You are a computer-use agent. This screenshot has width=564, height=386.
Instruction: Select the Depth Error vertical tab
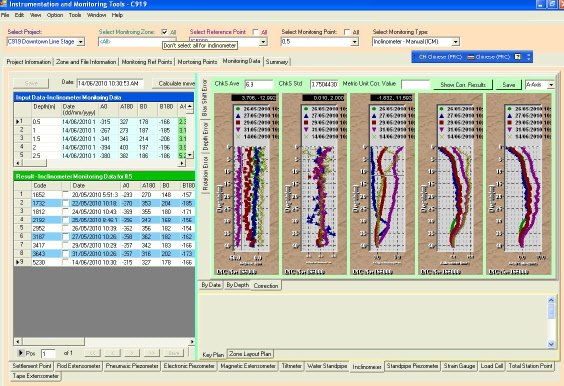click(x=205, y=136)
